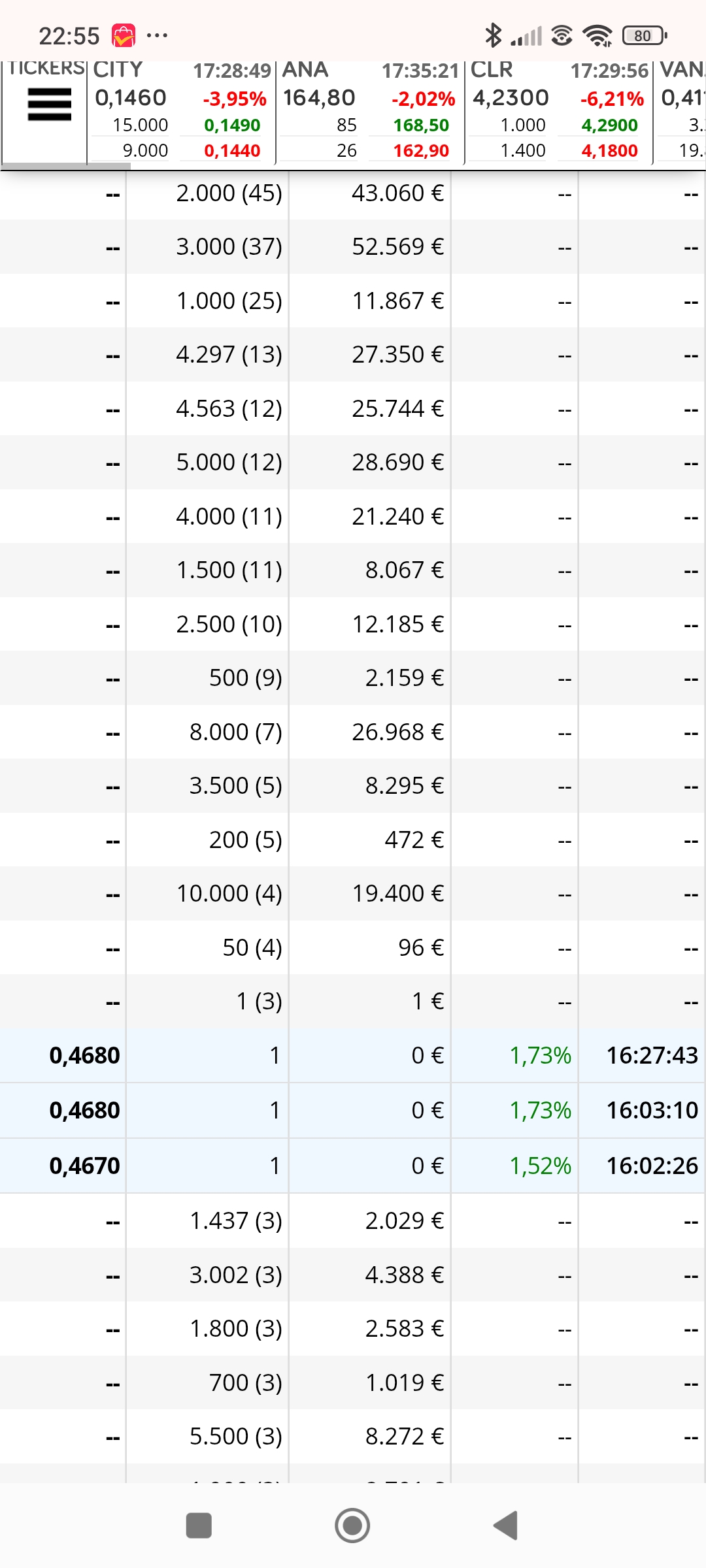This screenshot has height=1568, width=706.
Task: Tap the 10.000 (4) volume row
Action: (x=353, y=893)
